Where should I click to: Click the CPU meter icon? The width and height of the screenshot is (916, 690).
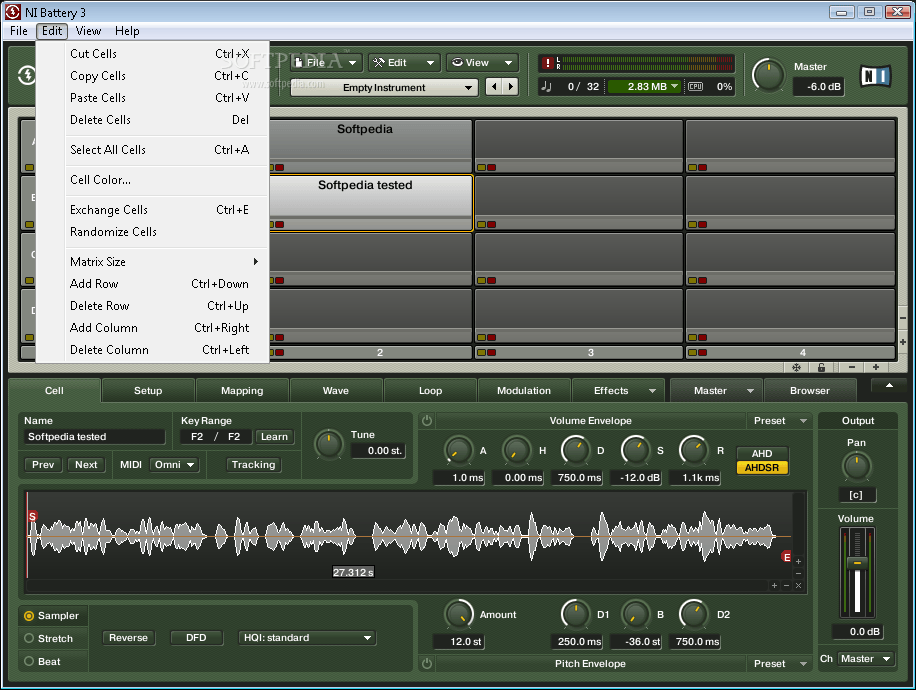pos(696,86)
